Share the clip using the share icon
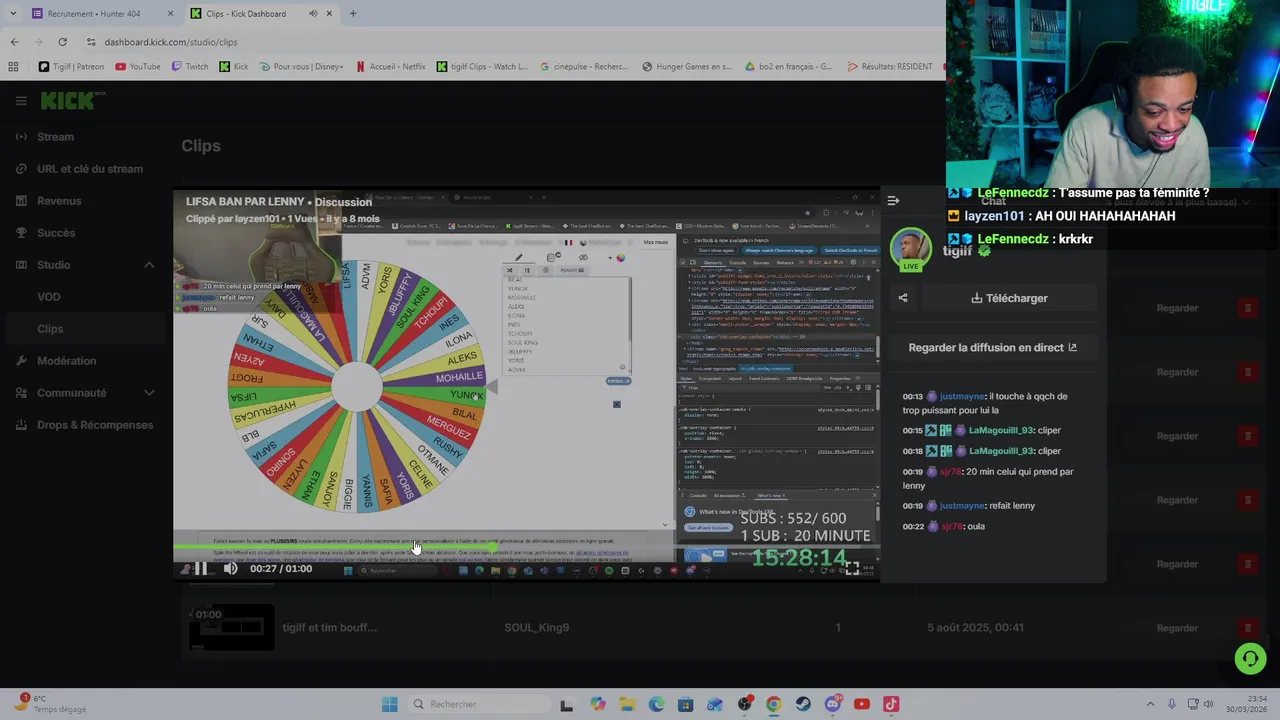This screenshot has height=720, width=1280. click(x=903, y=297)
